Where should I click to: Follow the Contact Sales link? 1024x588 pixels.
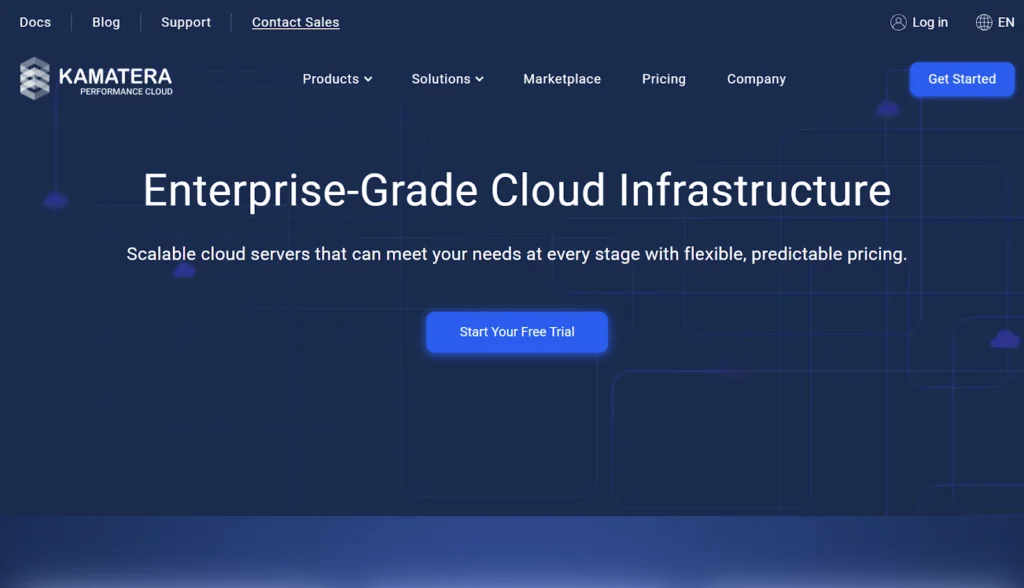[x=295, y=21]
